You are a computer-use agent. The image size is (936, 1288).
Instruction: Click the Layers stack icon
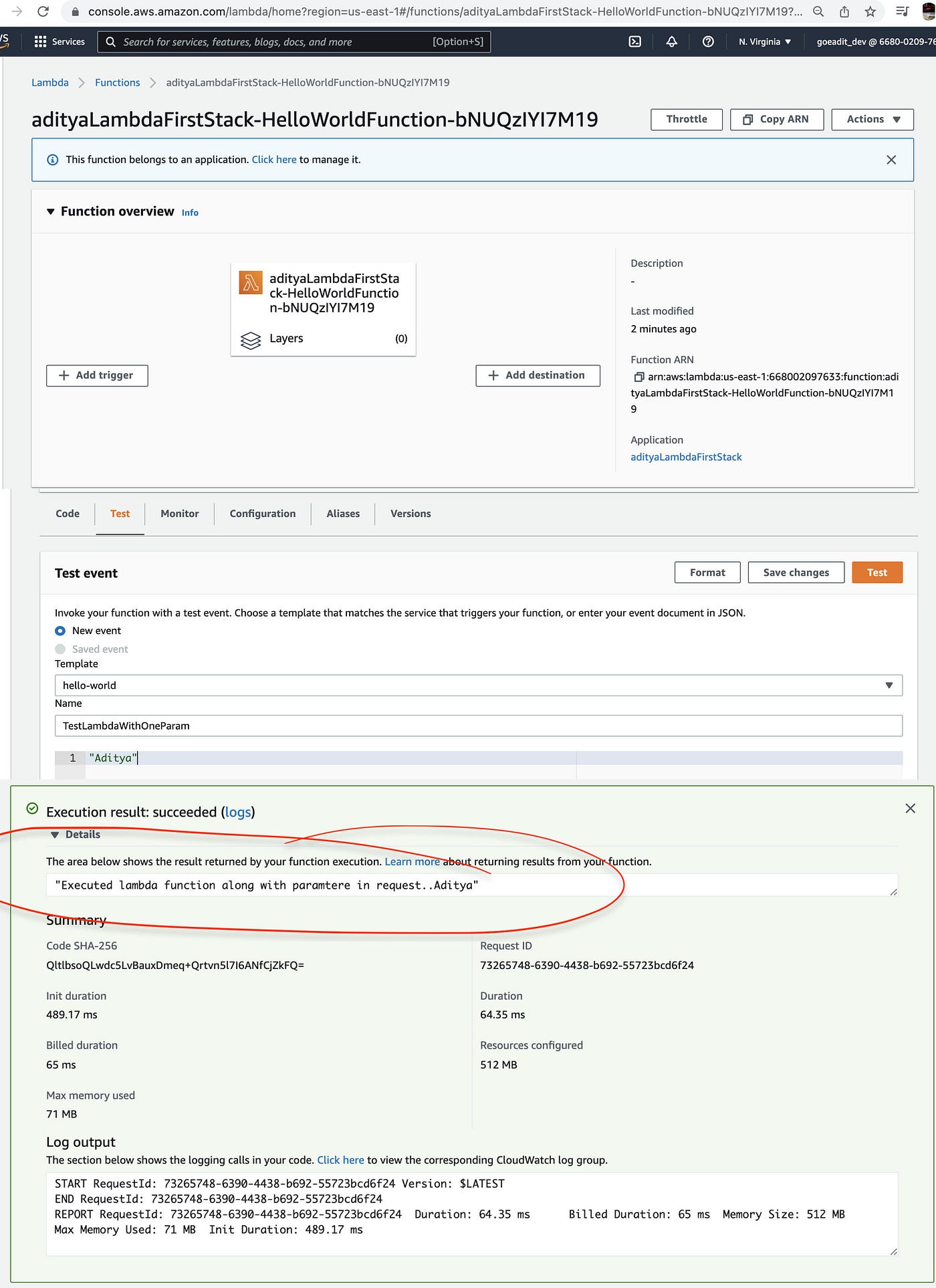tap(251, 340)
